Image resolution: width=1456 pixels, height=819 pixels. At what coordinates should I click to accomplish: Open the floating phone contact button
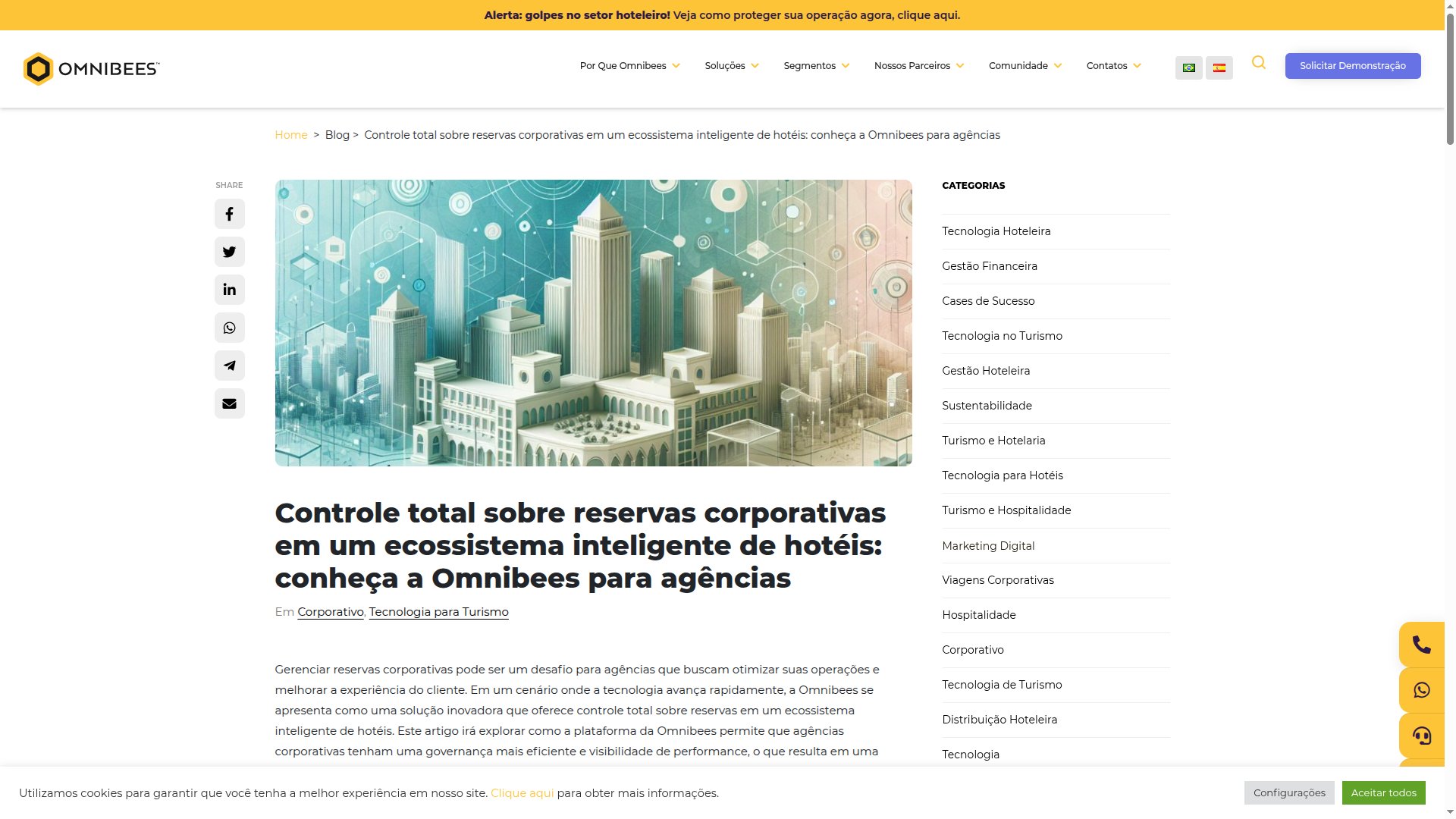(x=1421, y=644)
